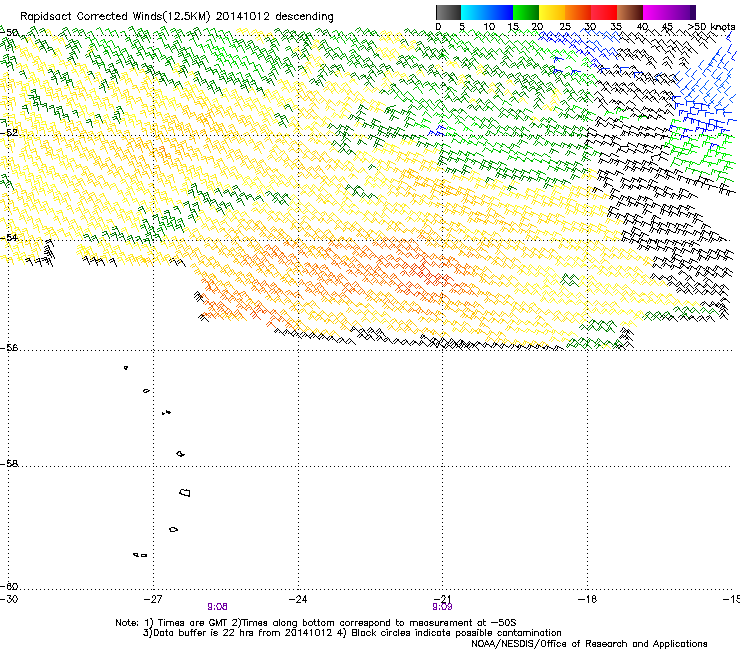Click the red 30–35 knots legend segment

click(x=604, y=12)
